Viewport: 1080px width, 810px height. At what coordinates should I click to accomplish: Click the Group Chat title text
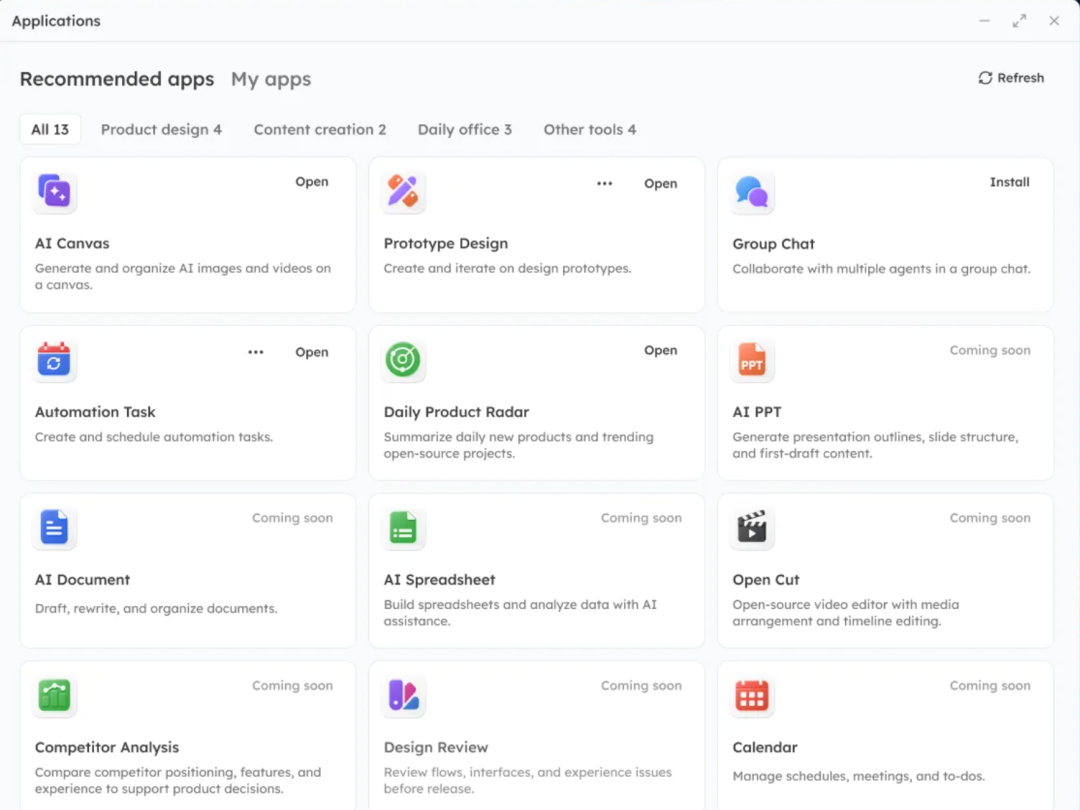point(773,244)
